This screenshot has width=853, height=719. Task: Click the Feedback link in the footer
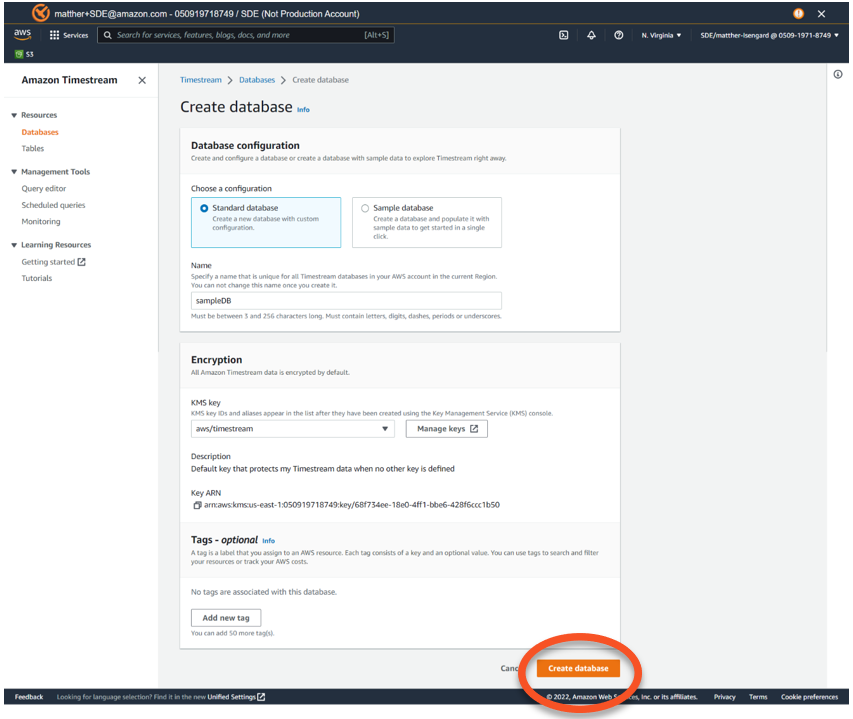29,697
